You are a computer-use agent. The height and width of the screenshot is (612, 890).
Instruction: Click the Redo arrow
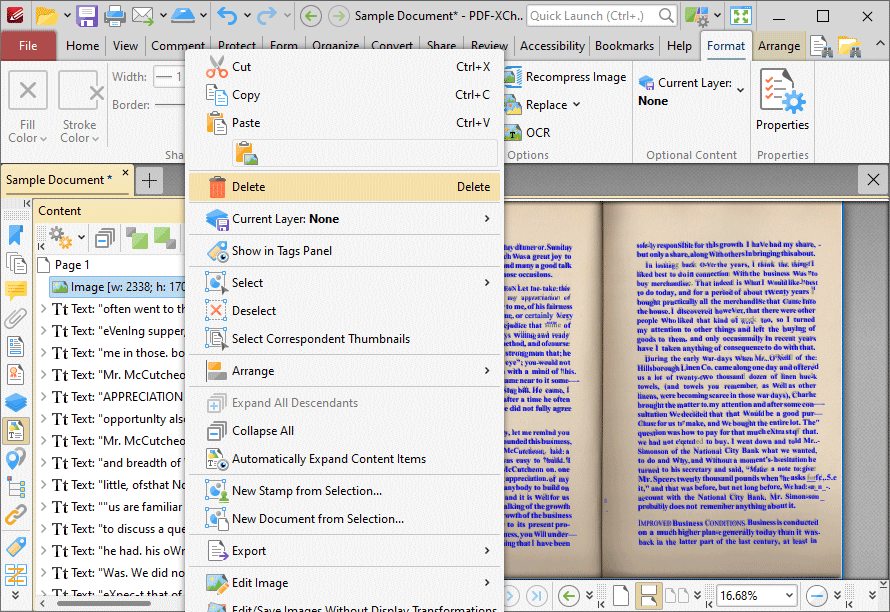click(267, 16)
